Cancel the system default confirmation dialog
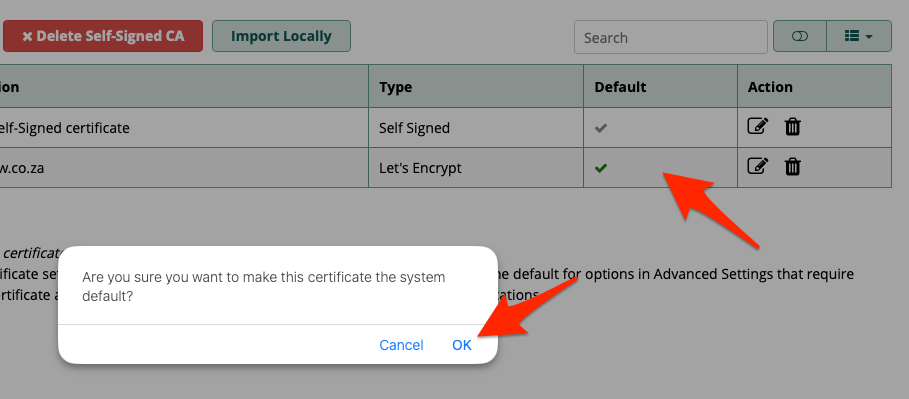The height and width of the screenshot is (399, 909). click(x=401, y=345)
